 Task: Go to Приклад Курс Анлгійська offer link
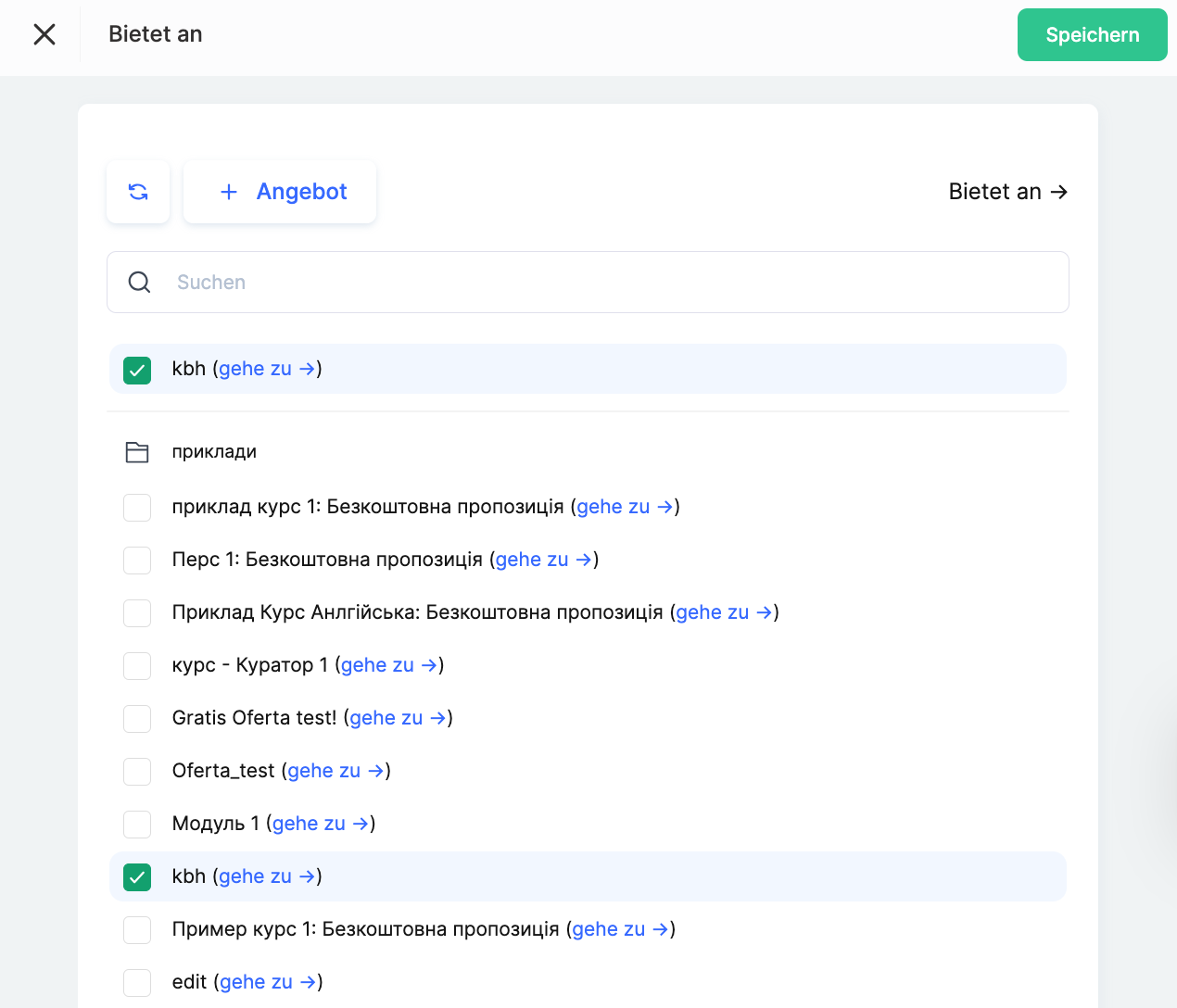(x=724, y=612)
